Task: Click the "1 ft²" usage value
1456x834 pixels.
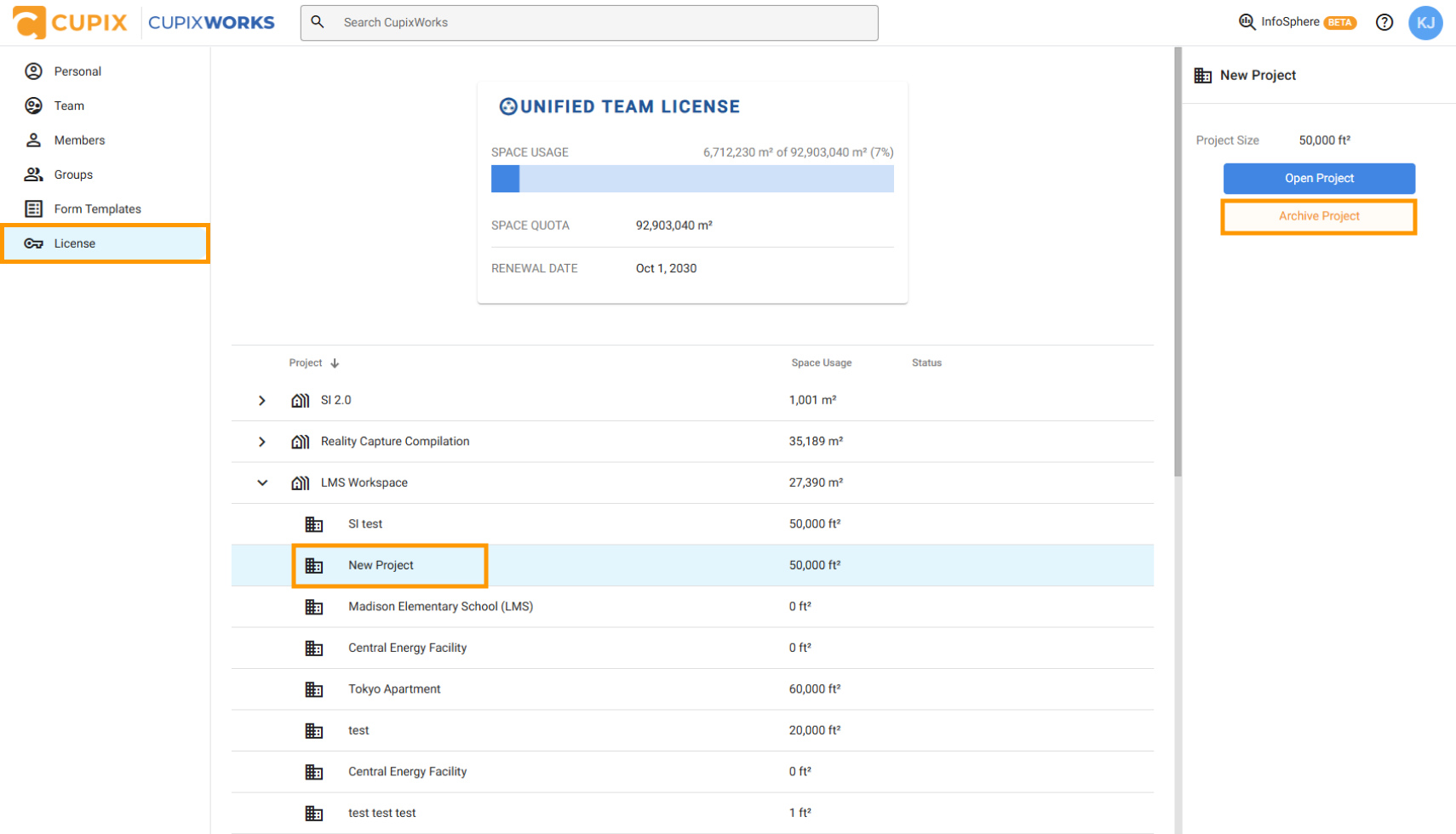Action: (800, 813)
